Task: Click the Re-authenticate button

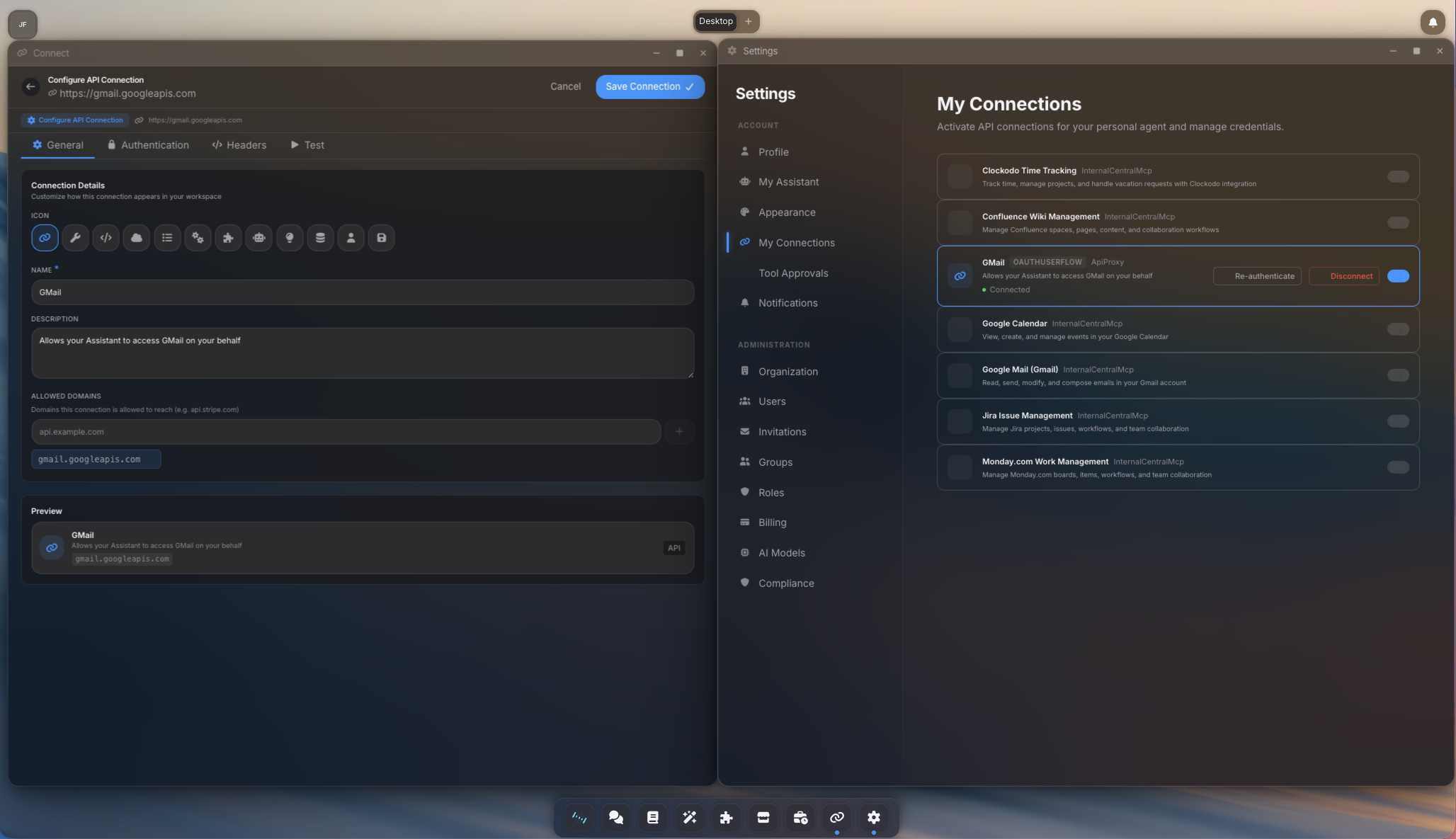Action: pos(1257,276)
